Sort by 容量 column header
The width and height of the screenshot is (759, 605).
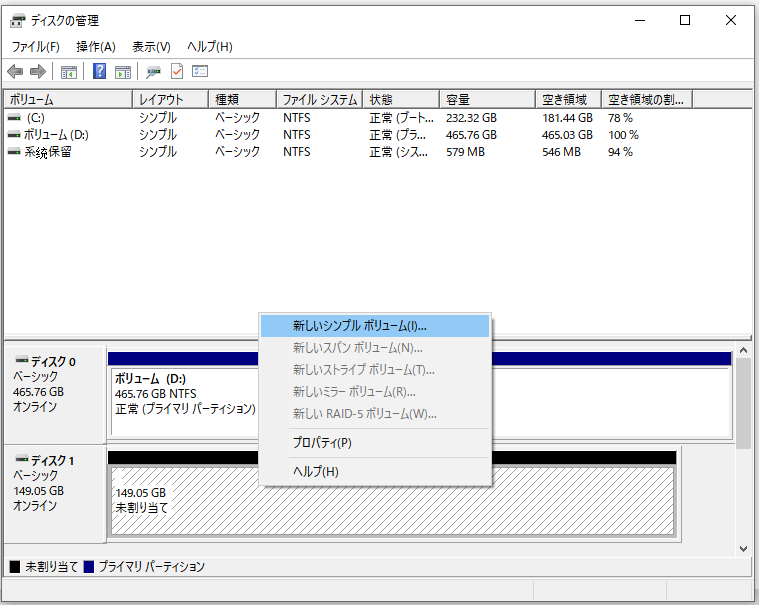tap(487, 100)
